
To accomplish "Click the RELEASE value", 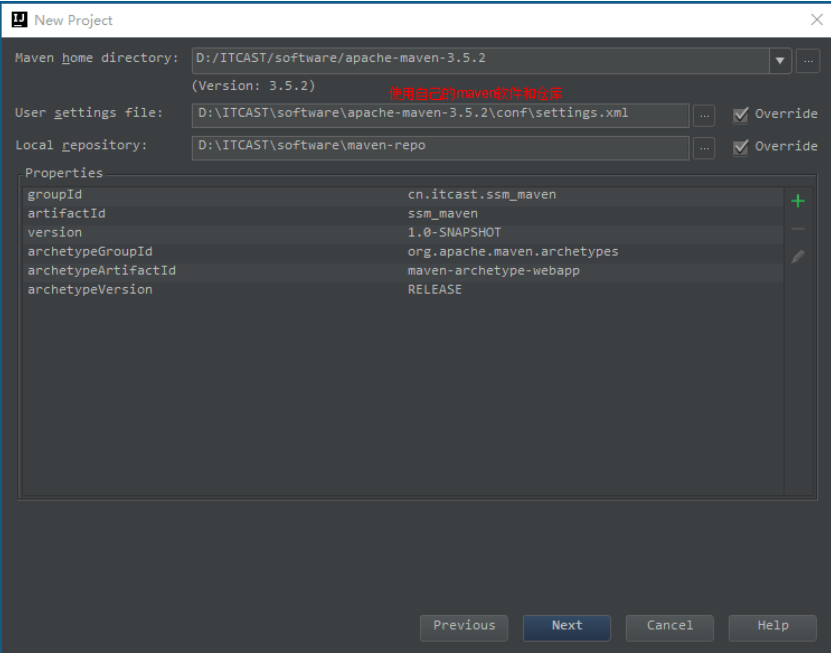I will tap(435, 290).
